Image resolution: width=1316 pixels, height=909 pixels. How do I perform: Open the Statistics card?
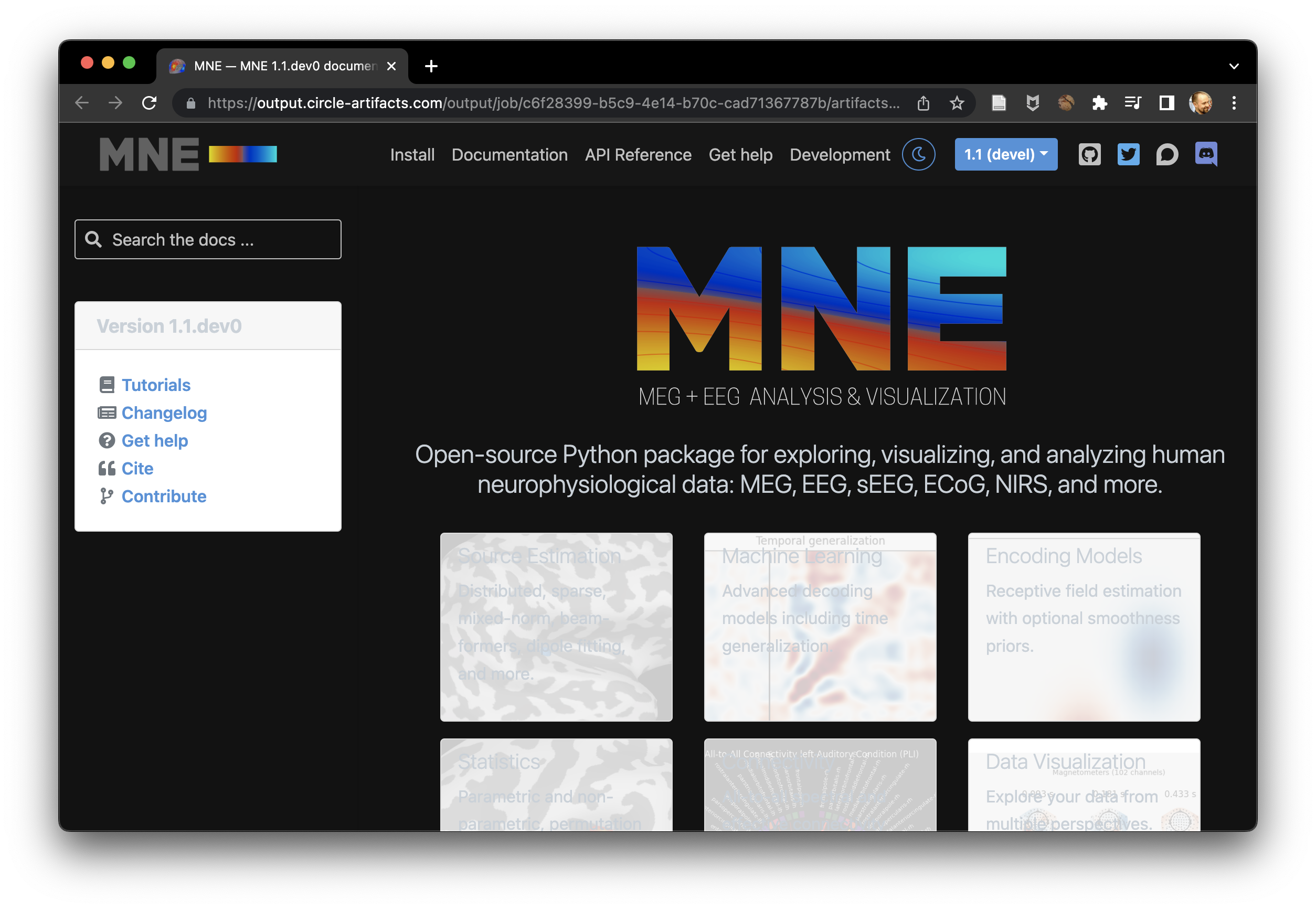click(x=556, y=785)
